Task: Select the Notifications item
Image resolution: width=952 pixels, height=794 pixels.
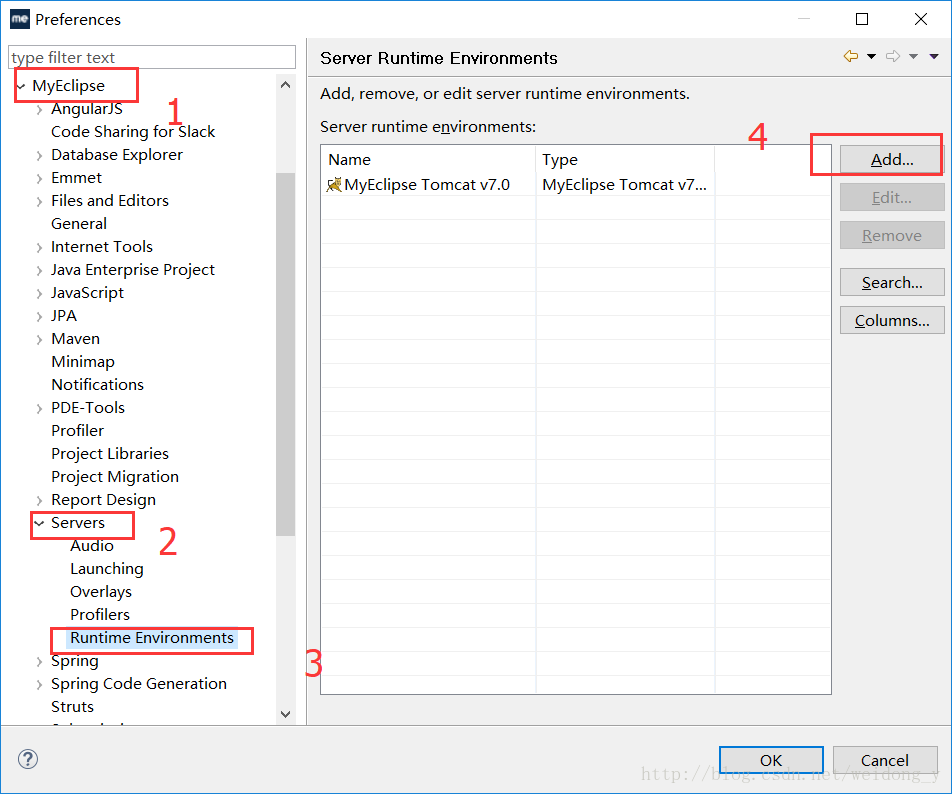Action: click(x=98, y=385)
